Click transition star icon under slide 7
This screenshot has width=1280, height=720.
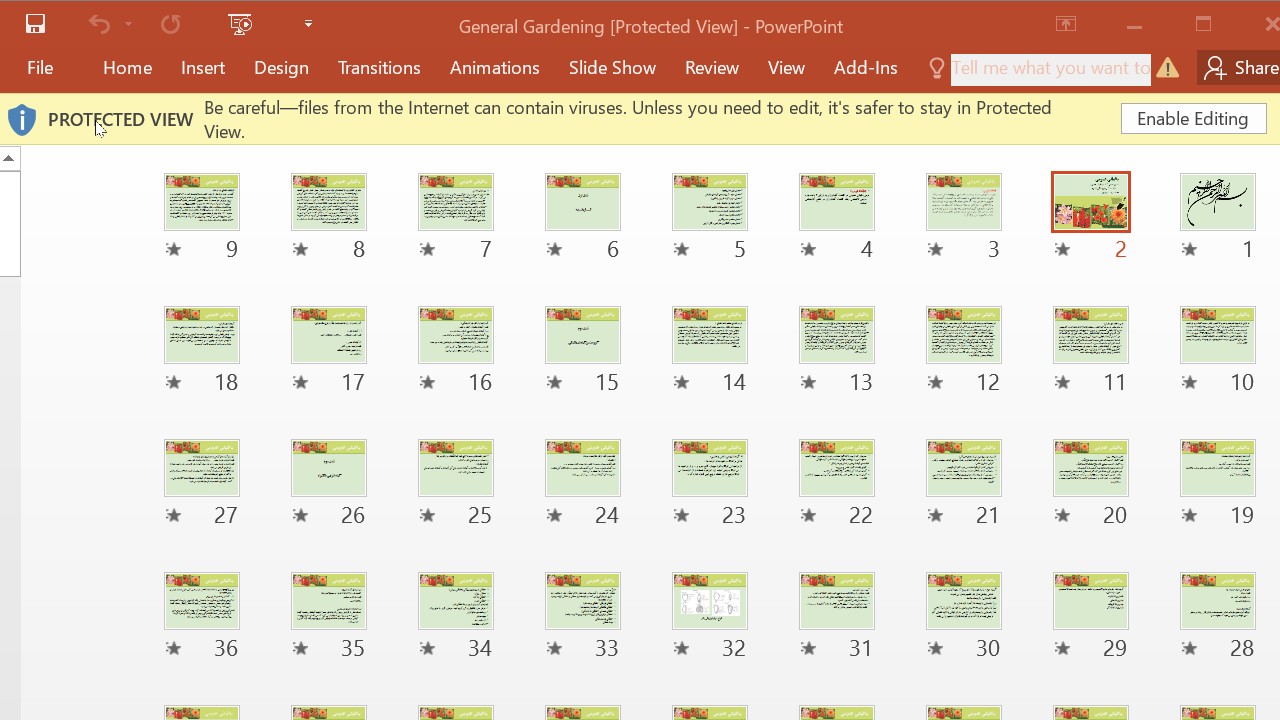[427, 249]
